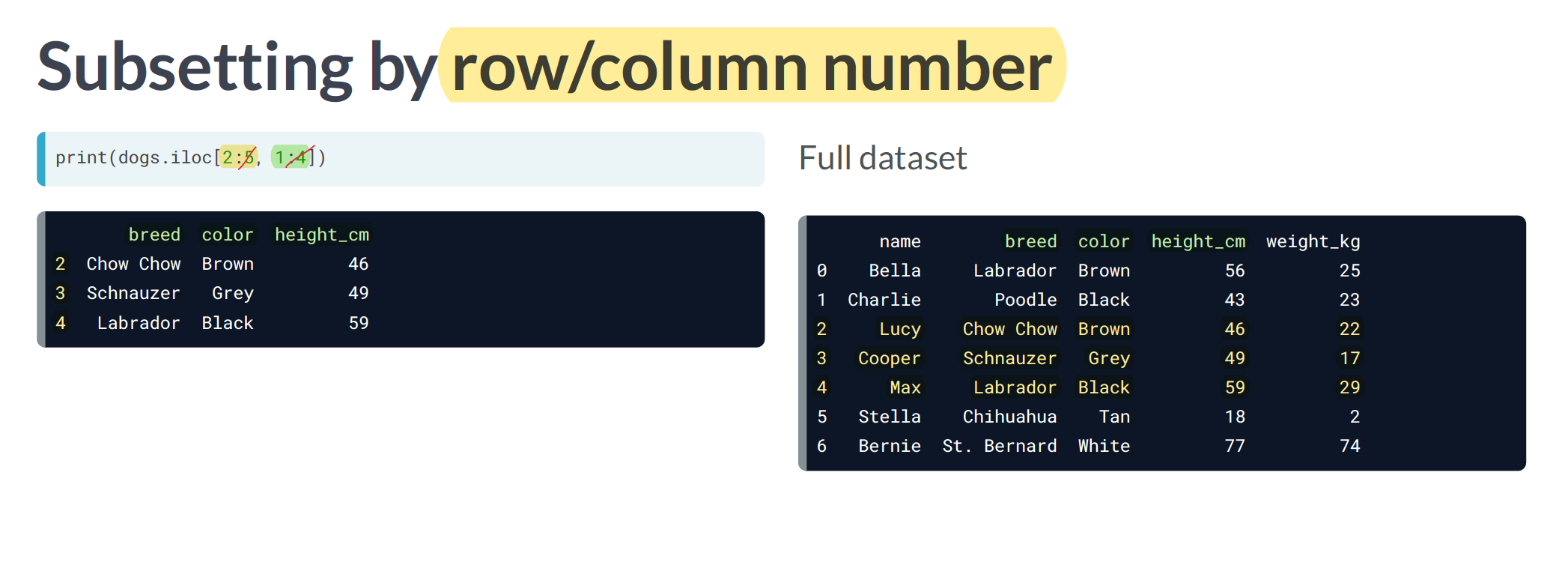Click the "weight_kg" column header

tap(1313, 241)
